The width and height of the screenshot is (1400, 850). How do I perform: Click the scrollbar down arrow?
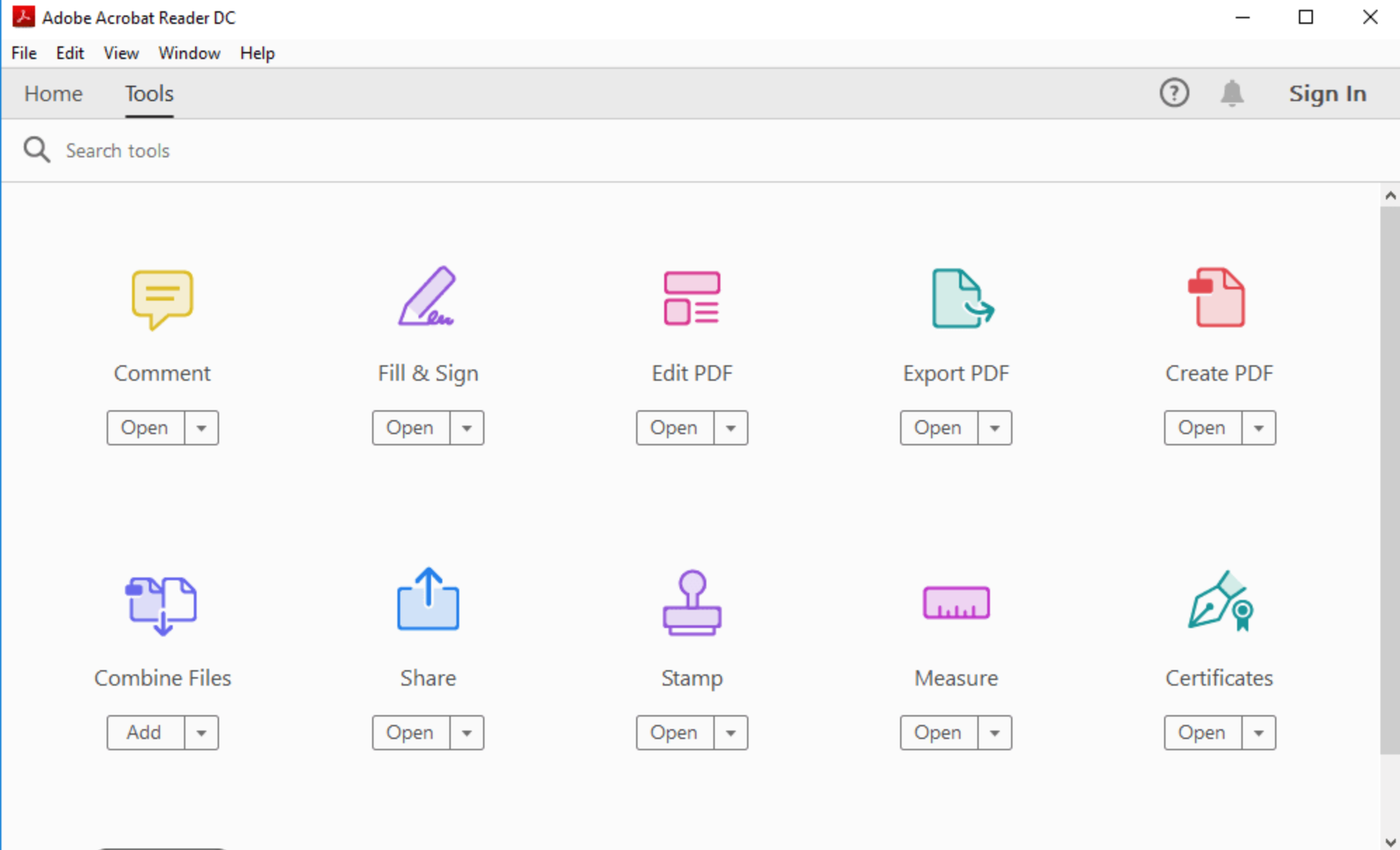point(1390,841)
